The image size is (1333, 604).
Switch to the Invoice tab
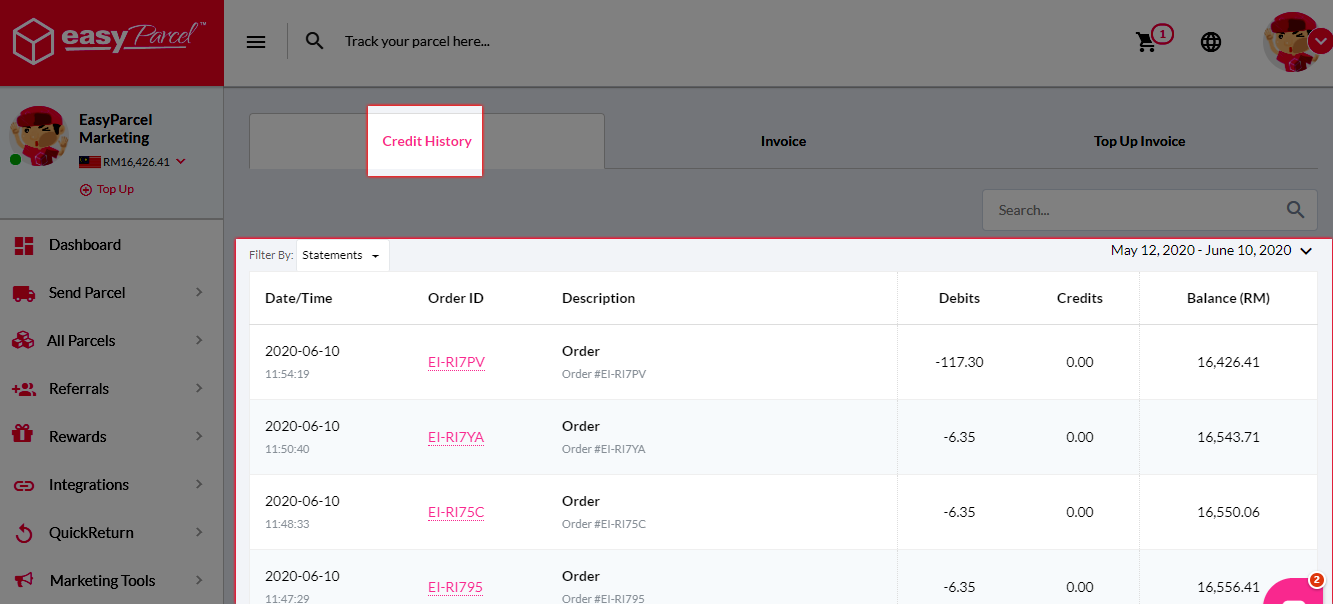[783, 141]
